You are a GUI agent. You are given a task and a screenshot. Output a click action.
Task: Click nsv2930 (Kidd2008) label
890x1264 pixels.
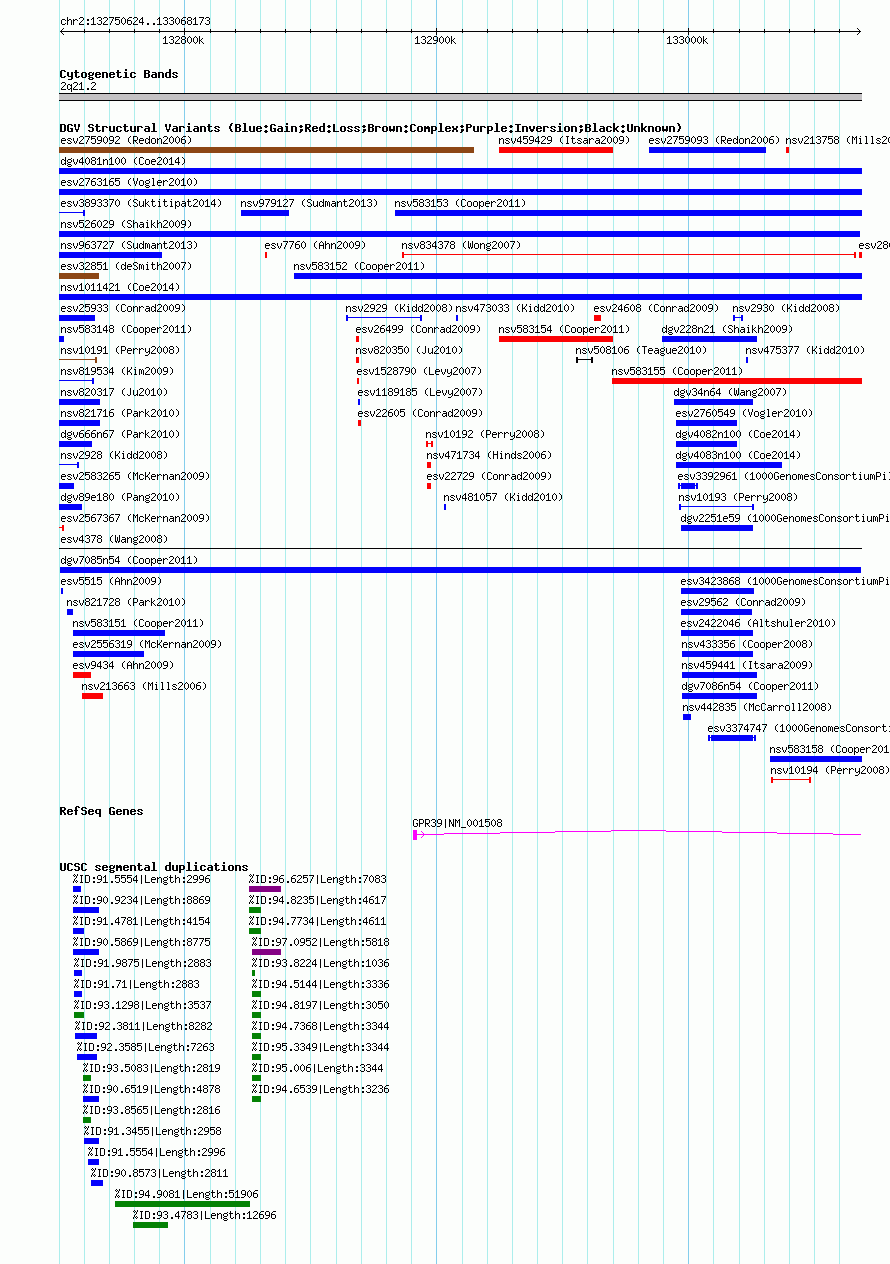coord(786,308)
